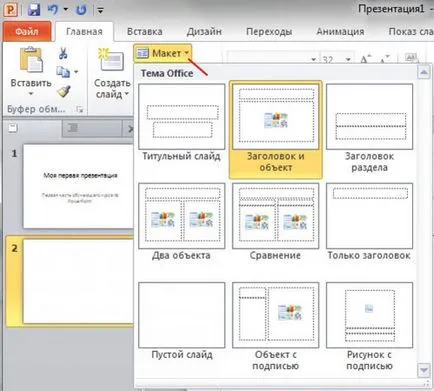Click the PowerPoint application icon in title bar
This screenshot has height=391, width=434.
(11, 9)
